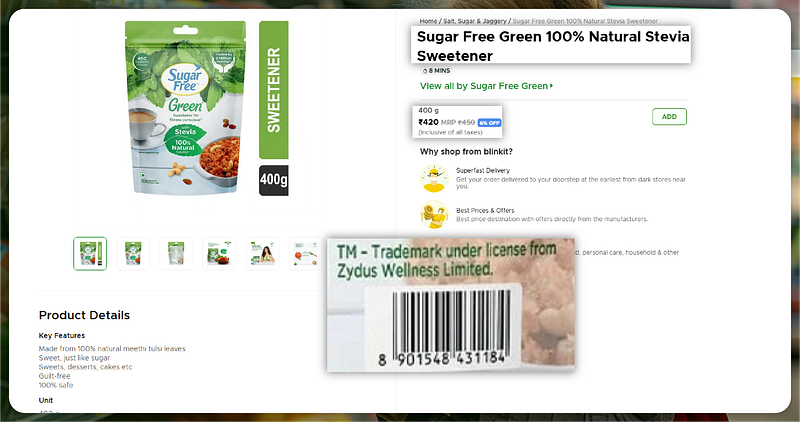Click the Best Prices & Offers icon
The height and width of the screenshot is (422, 800).
434,215
